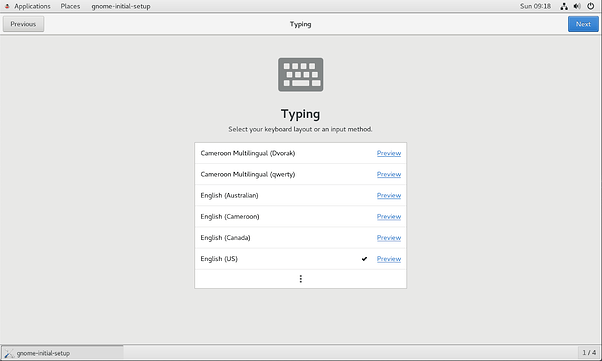This screenshot has width=602, height=361.
Task: Select the English (US) layout row
Action: [301, 259]
